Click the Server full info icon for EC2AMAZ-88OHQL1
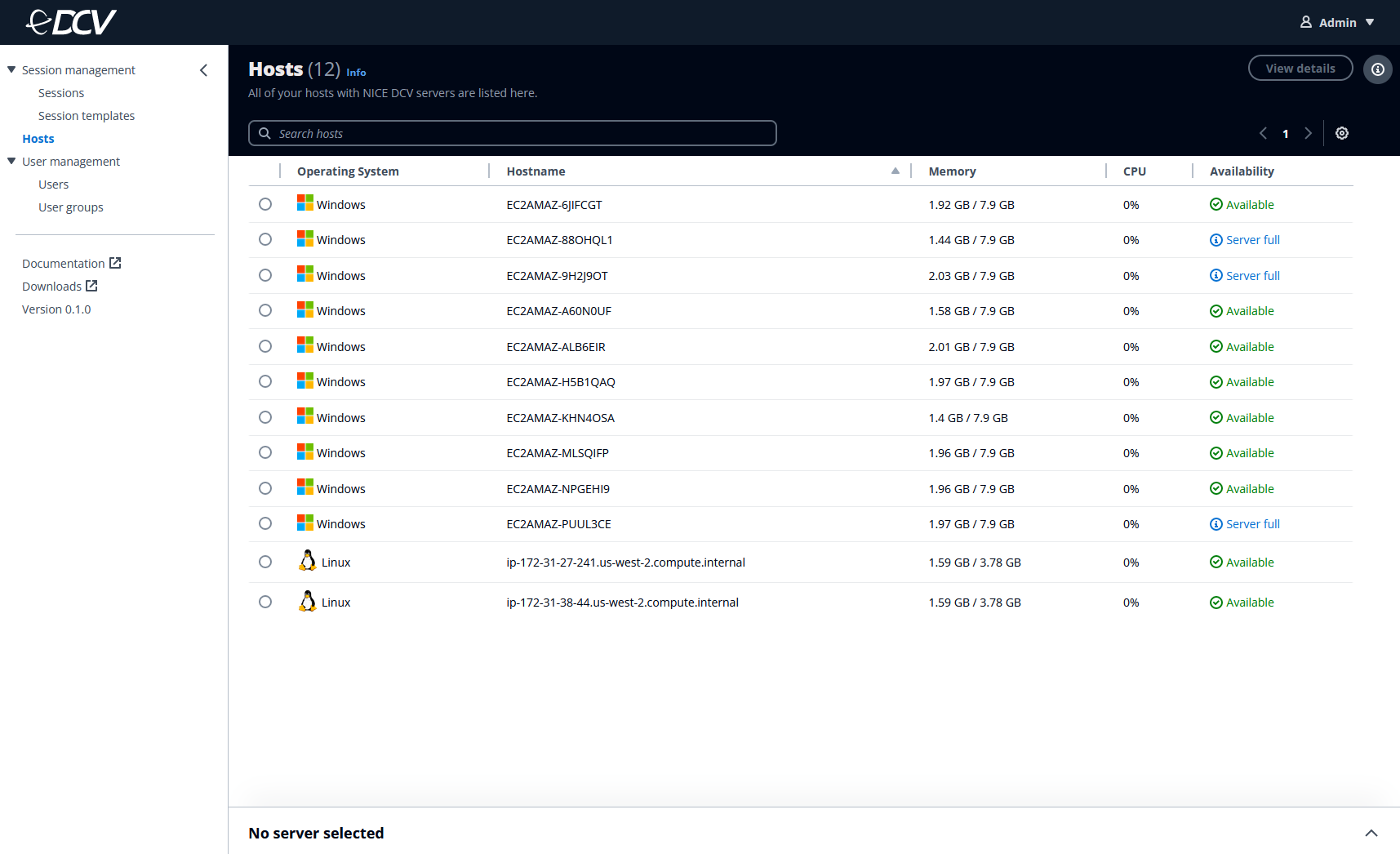This screenshot has height=854, width=1400. (x=1216, y=239)
